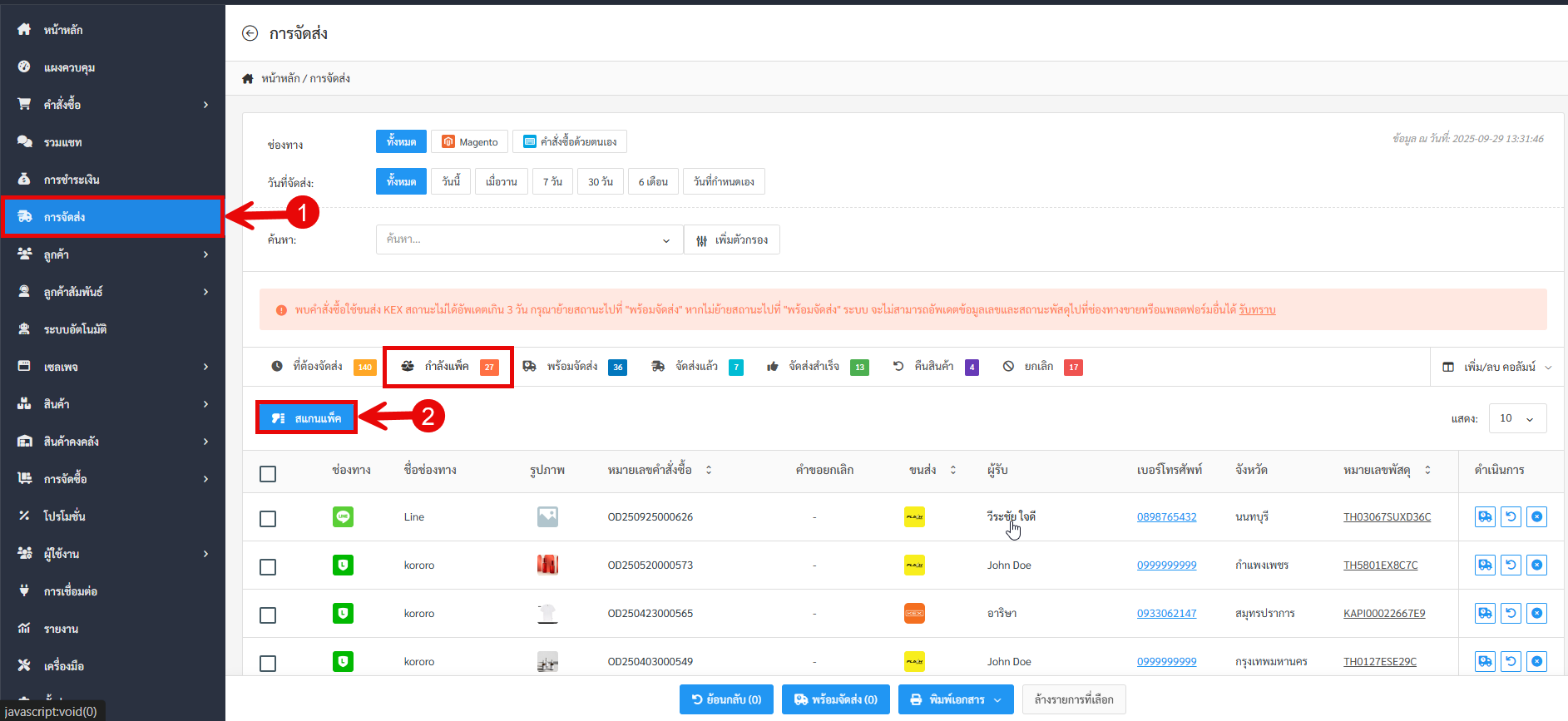Screen dimensions: 1568x721
Task: Click the revert icon for order OD250520000573
Action: 1511,565
